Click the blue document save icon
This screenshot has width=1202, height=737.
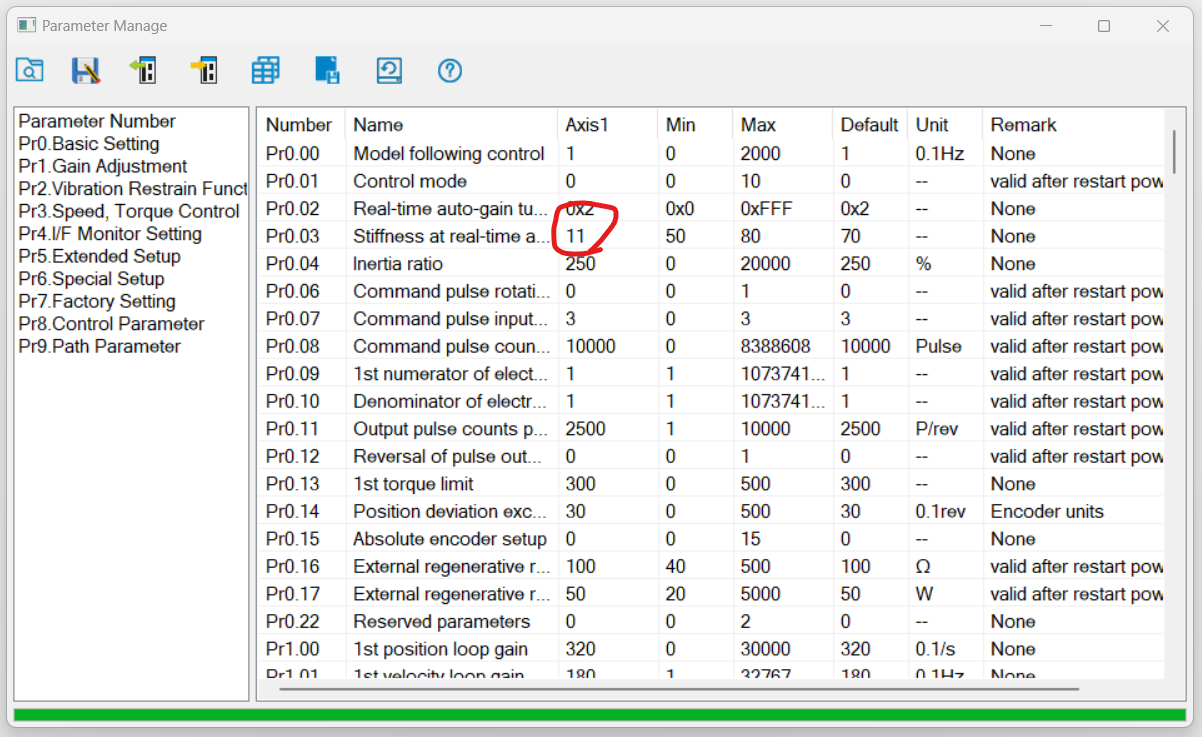(x=327, y=70)
